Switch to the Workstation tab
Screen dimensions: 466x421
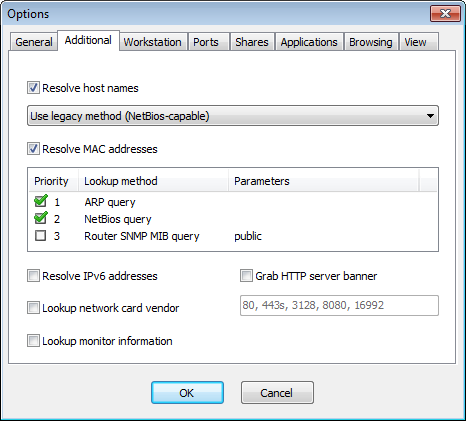[153, 42]
